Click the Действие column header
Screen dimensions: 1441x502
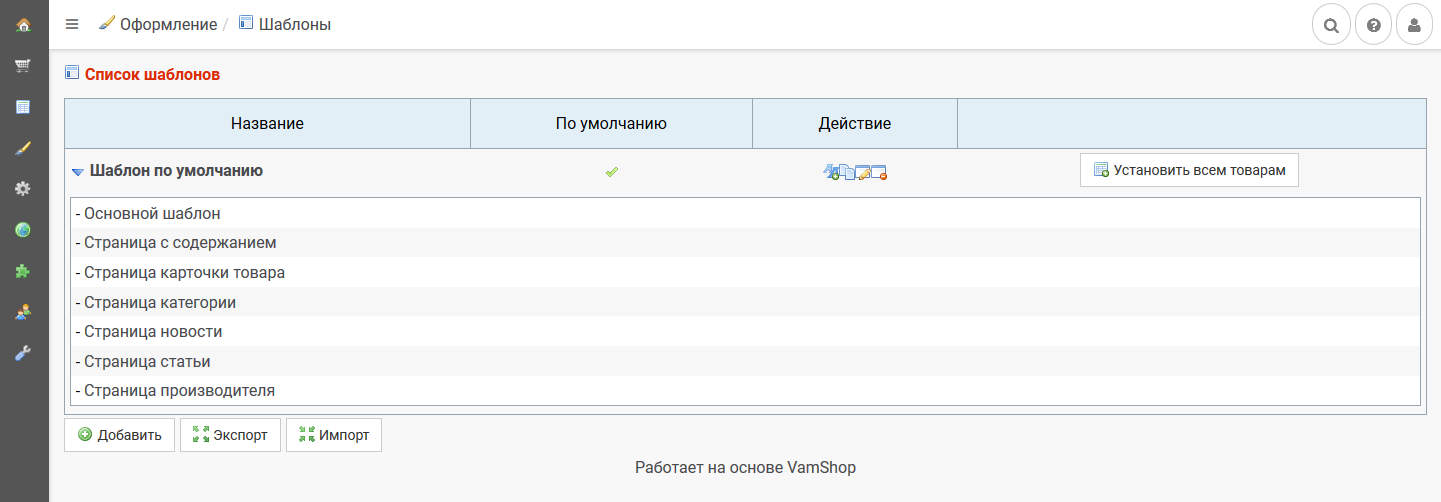click(854, 124)
